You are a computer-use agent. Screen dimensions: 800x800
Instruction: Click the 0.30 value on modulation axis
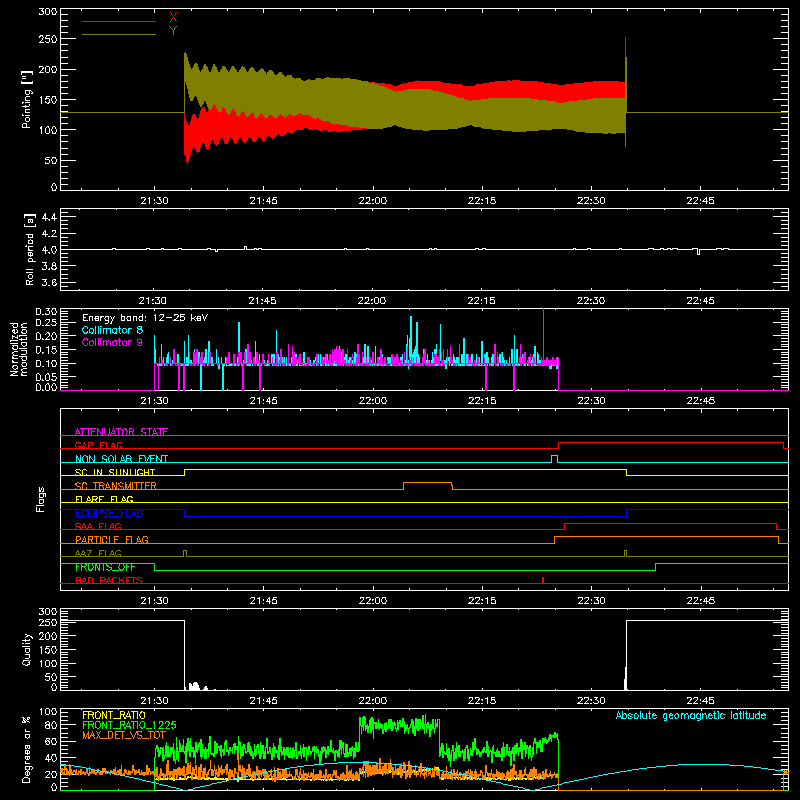(46, 311)
